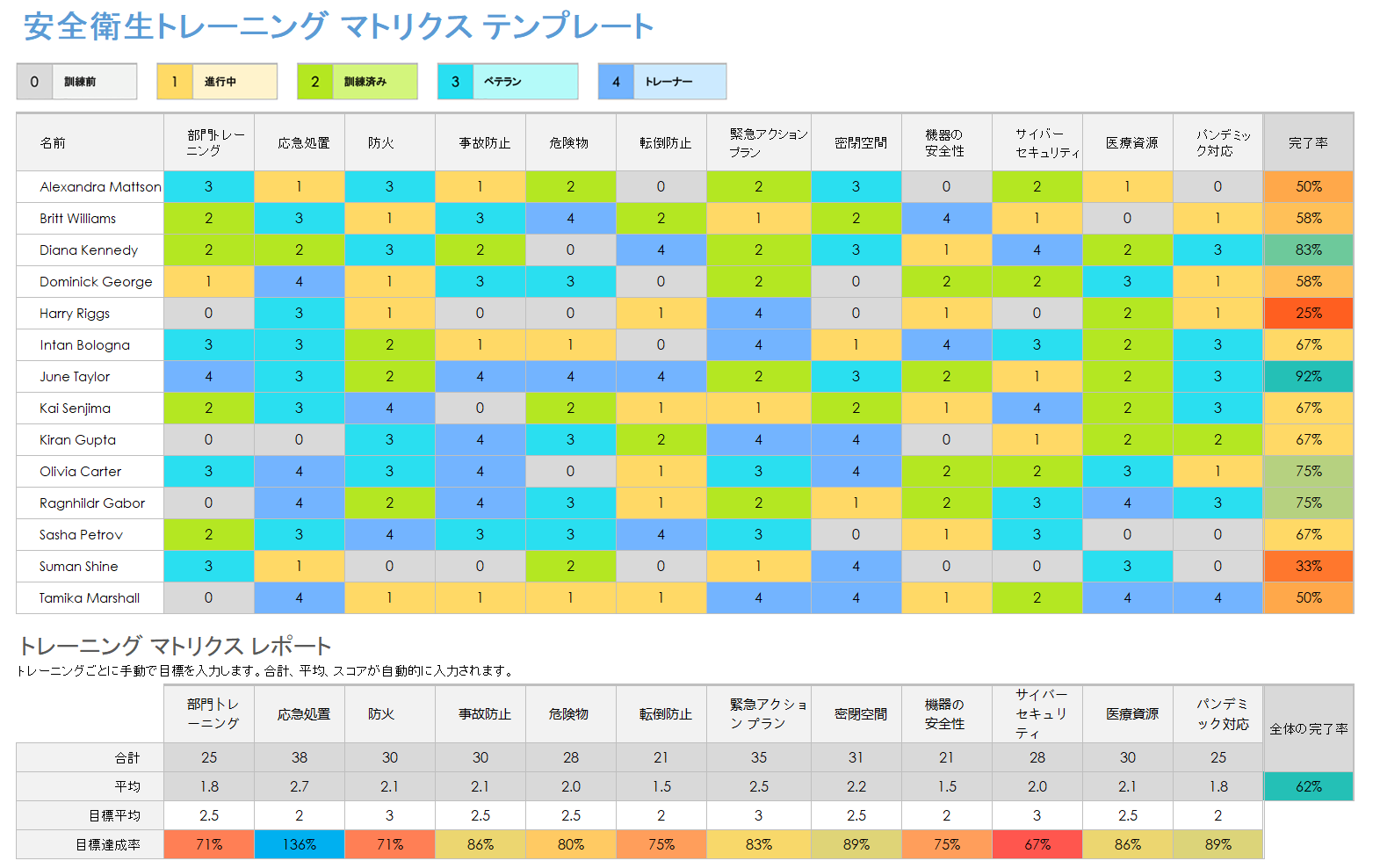
Task: Select Alexandra Mattson's 50% completion cell
Action: [x=1308, y=186]
